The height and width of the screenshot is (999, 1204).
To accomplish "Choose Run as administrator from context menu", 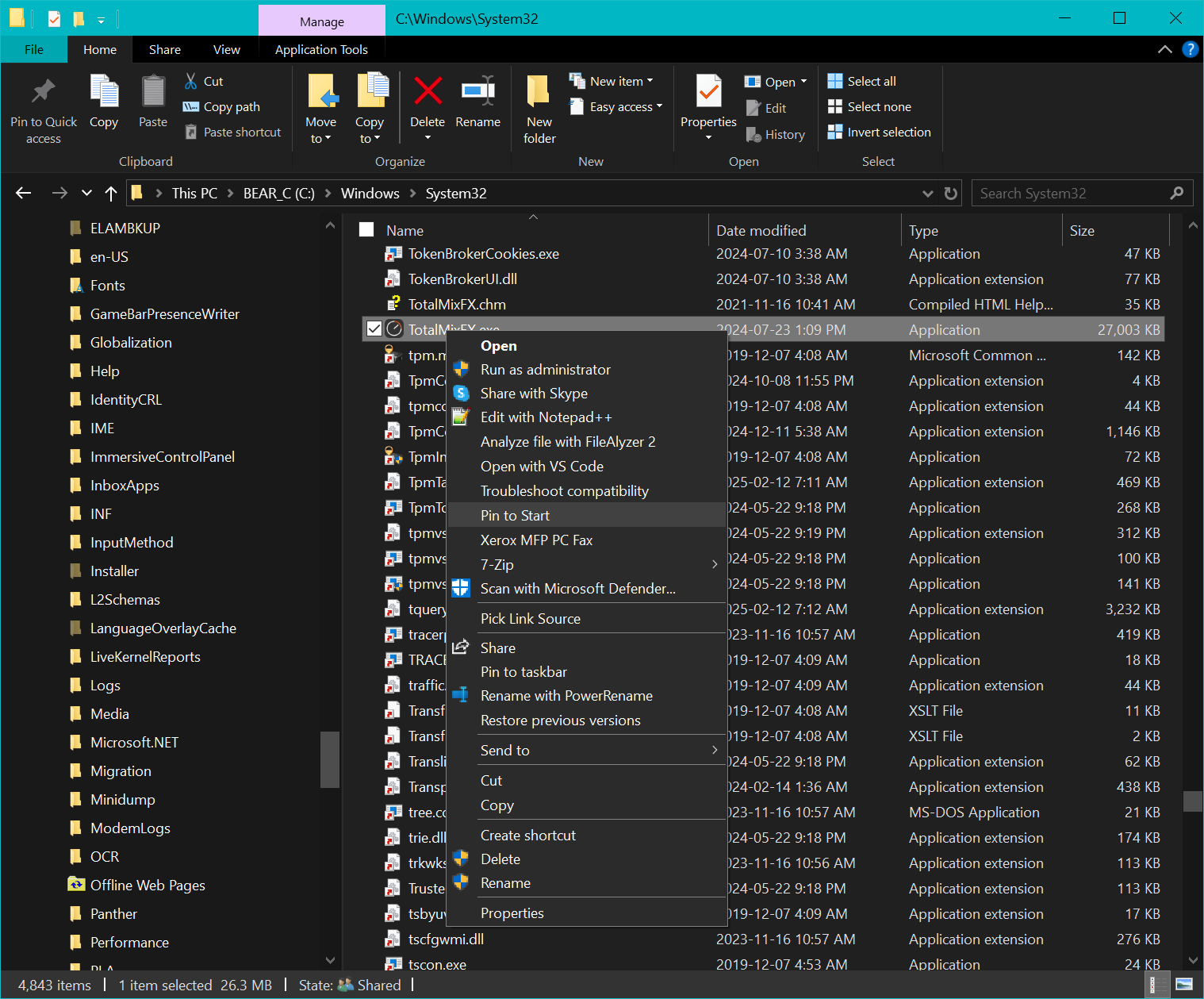I will tap(545, 370).
